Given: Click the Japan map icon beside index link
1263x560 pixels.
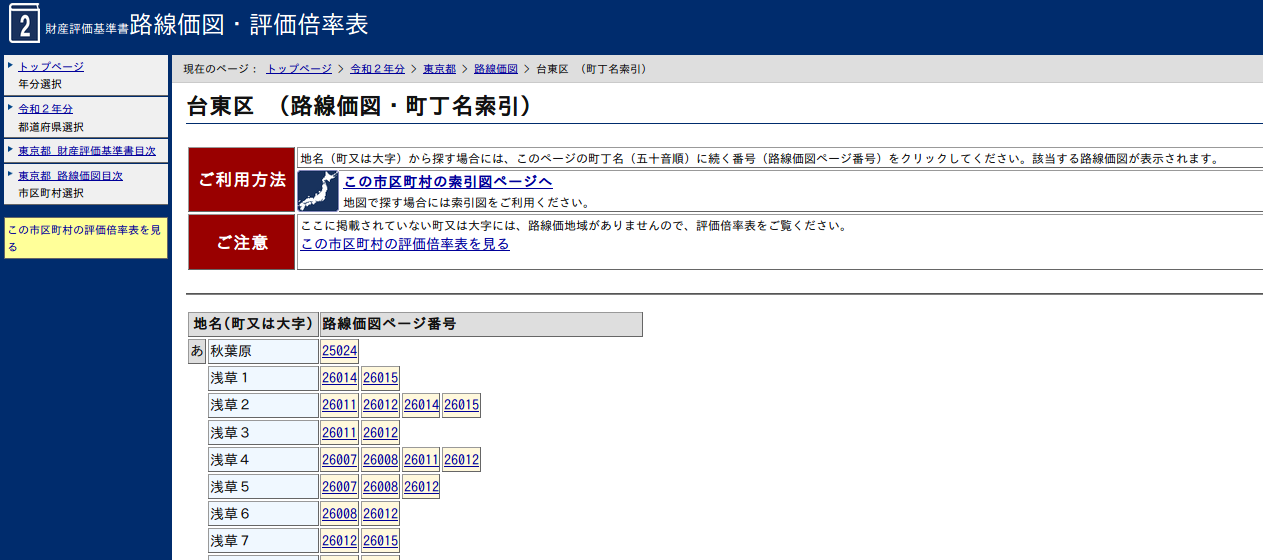Looking at the screenshot, I should click(x=319, y=190).
